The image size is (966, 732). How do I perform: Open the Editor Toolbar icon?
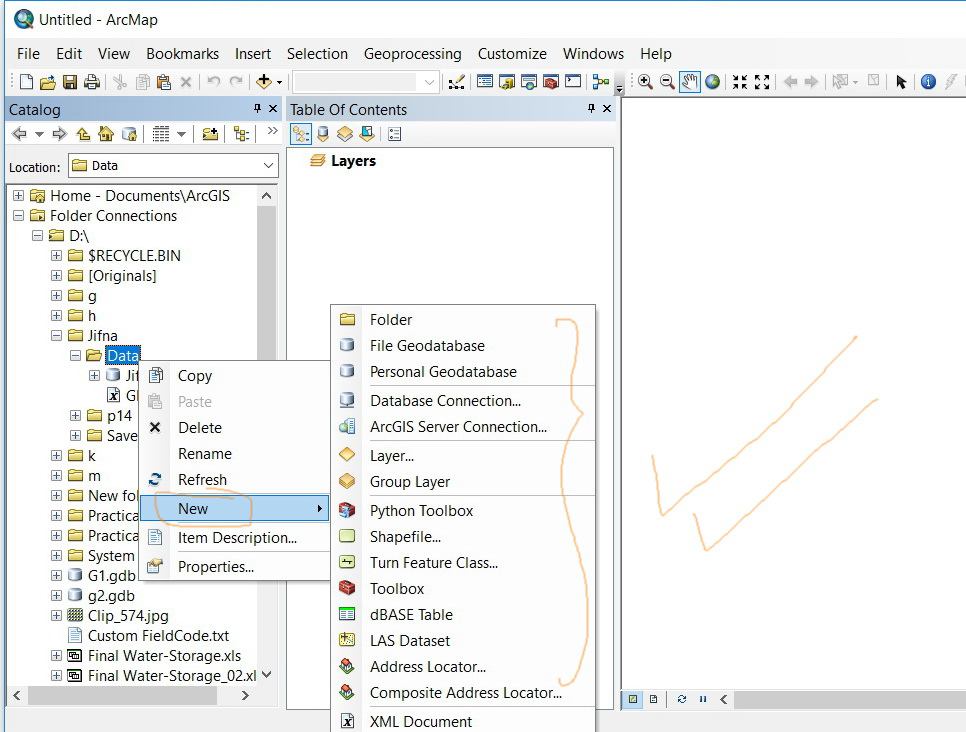coord(457,82)
